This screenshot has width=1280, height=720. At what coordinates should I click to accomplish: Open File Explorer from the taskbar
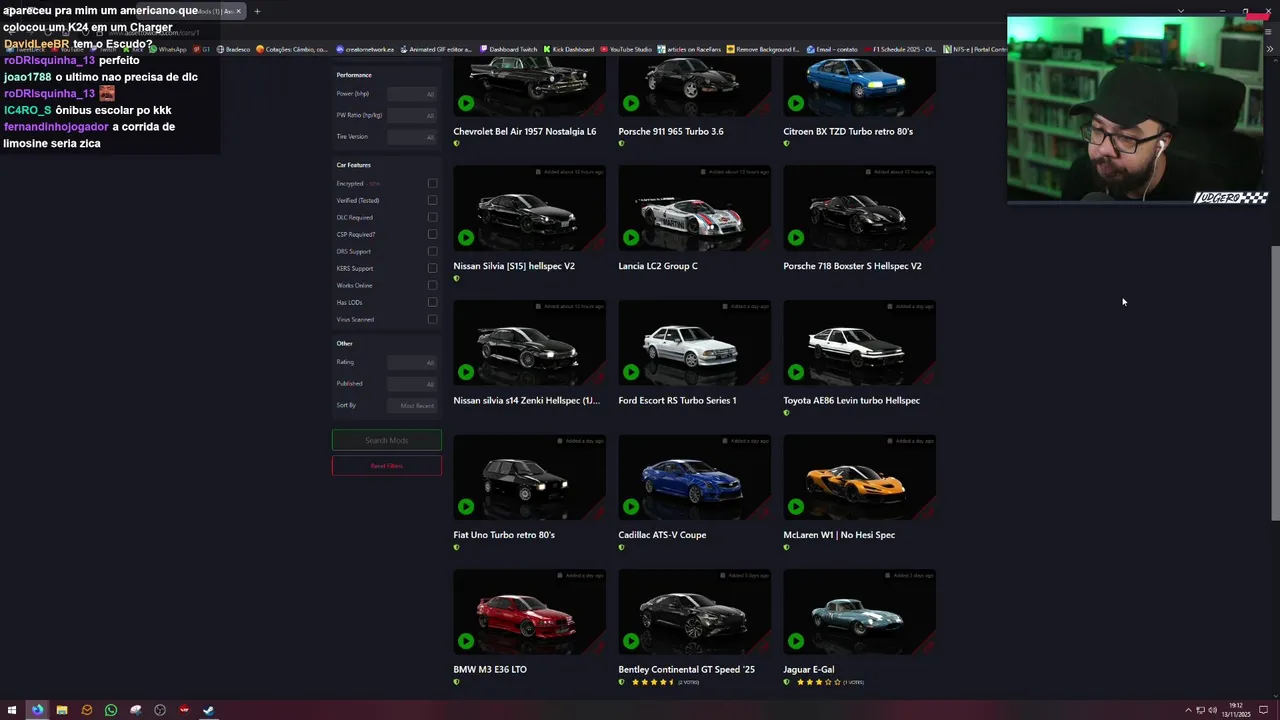(62, 710)
